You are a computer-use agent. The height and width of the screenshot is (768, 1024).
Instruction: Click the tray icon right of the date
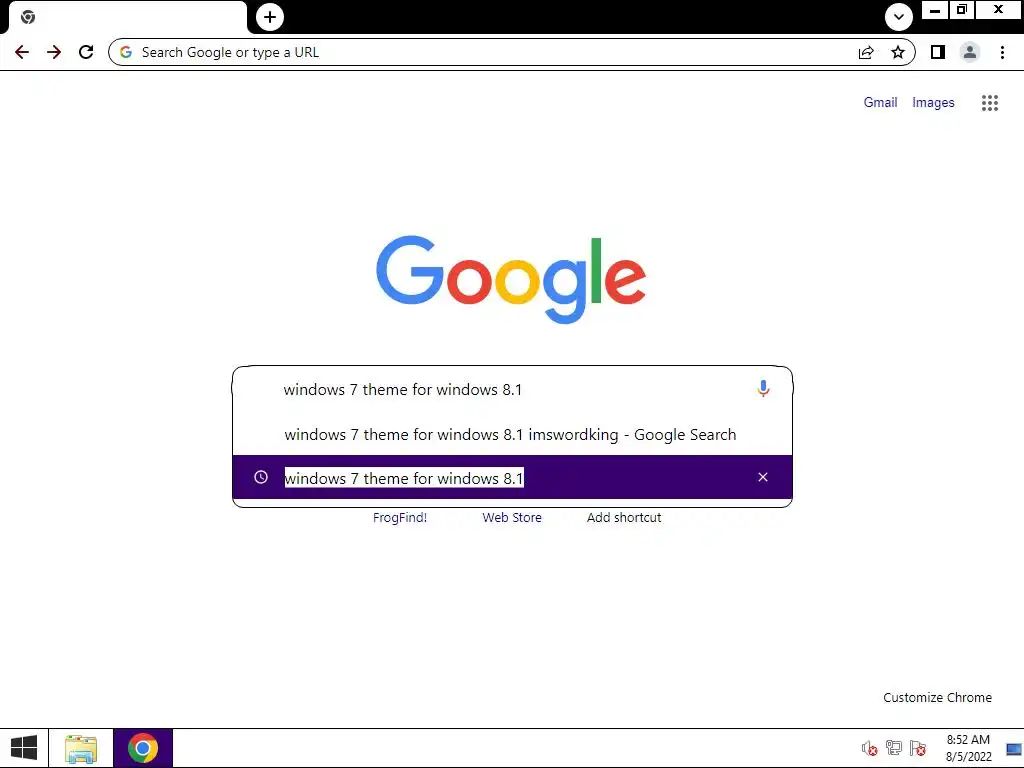click(x=1014, y=749)
